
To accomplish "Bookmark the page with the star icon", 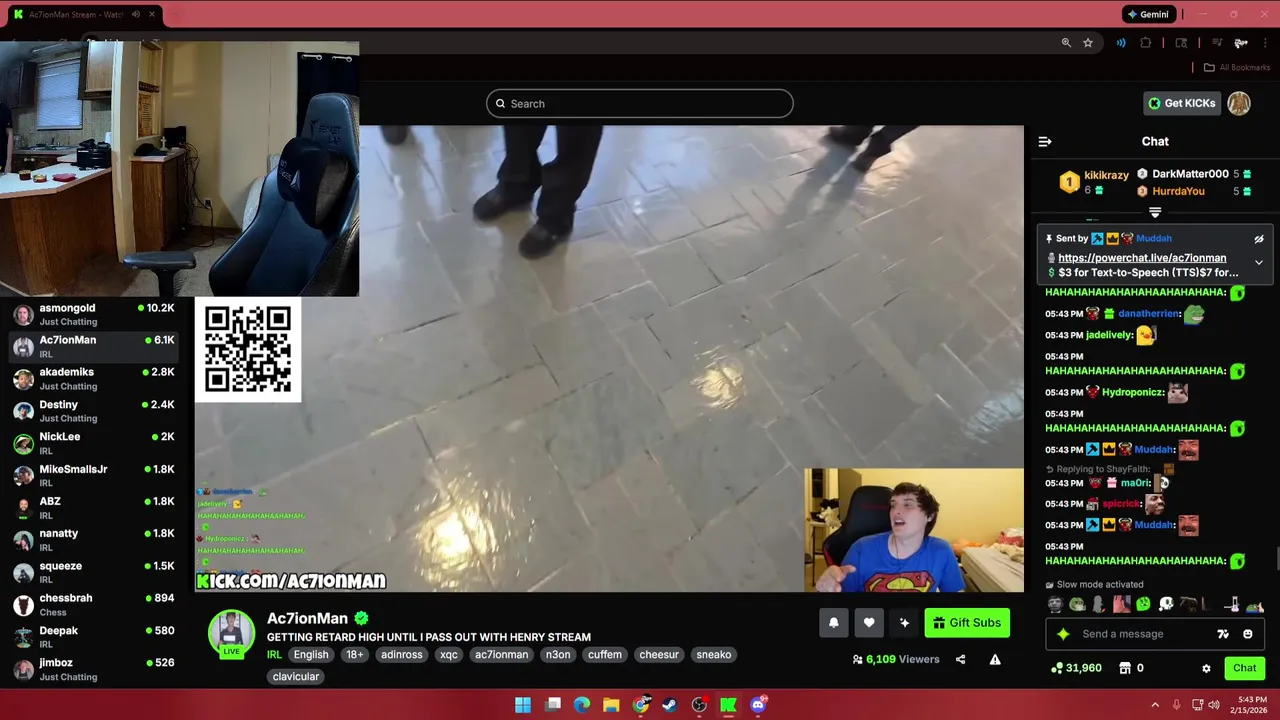I will coord(1088,43).
